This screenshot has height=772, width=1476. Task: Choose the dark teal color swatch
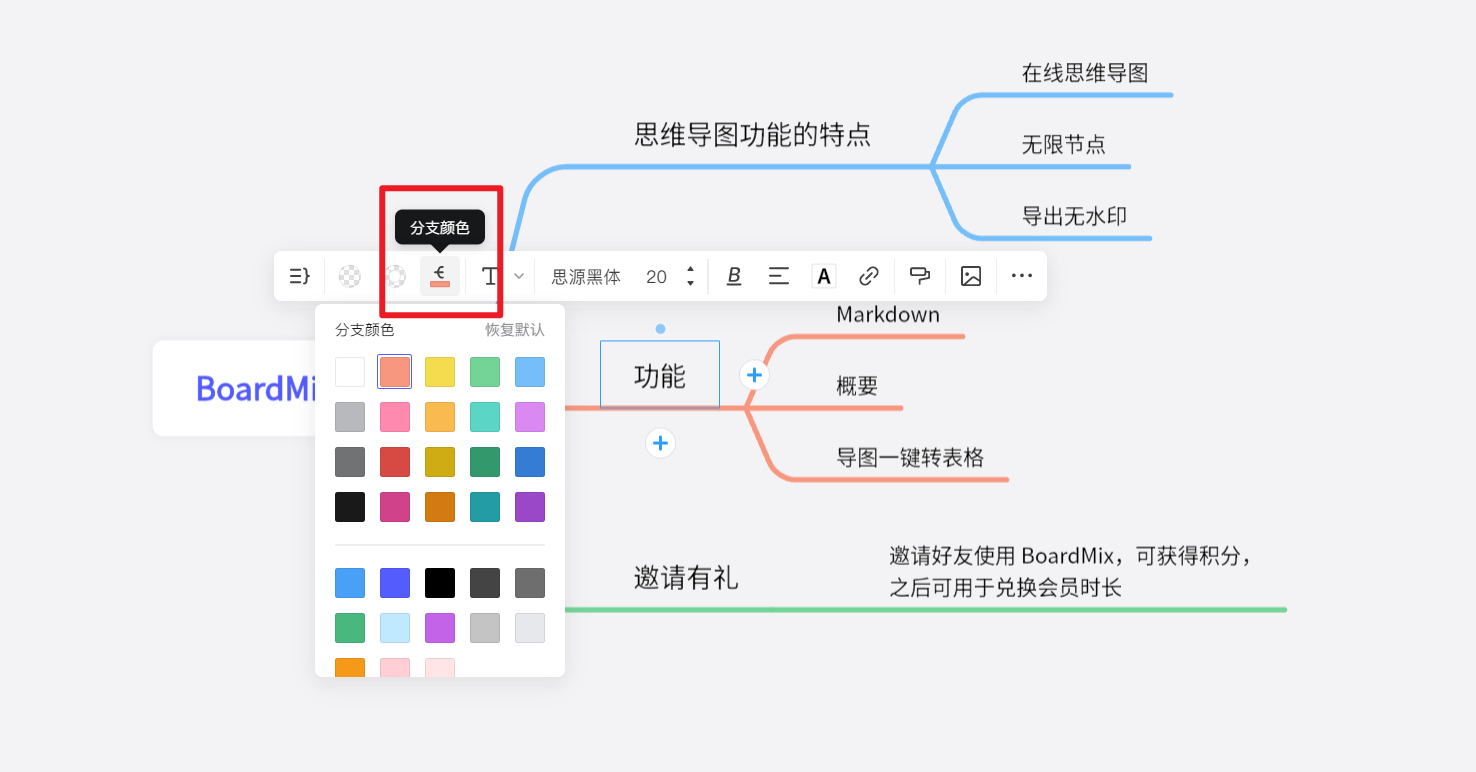pyautogui.click(x=485, y=507)
